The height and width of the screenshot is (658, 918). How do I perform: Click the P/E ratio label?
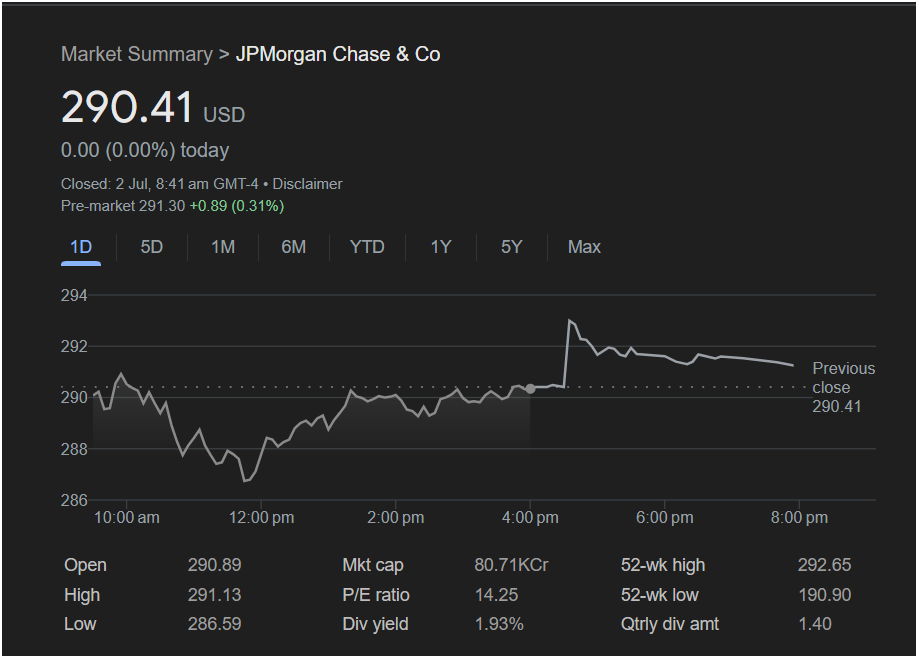point(376,595)
